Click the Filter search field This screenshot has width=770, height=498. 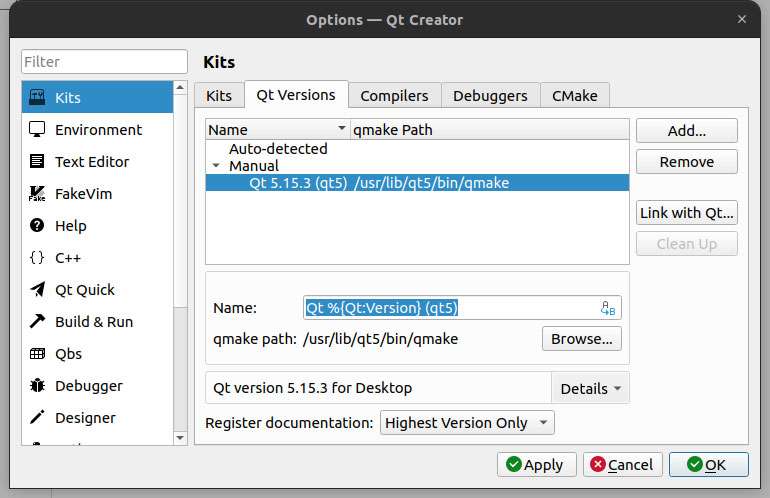coord(104,62)
